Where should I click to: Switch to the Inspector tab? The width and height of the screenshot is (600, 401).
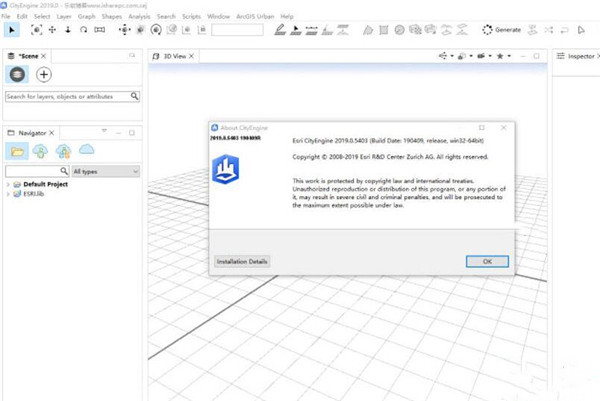point(576,56)
